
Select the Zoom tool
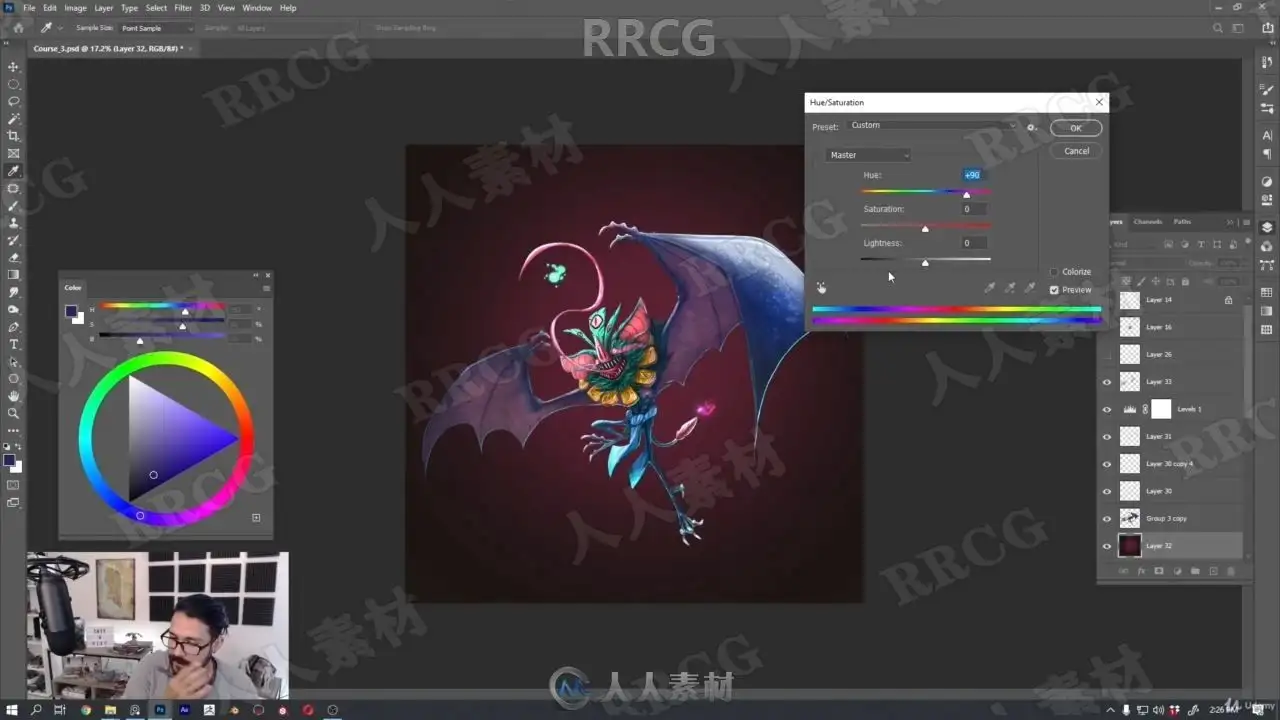[13, 413]
